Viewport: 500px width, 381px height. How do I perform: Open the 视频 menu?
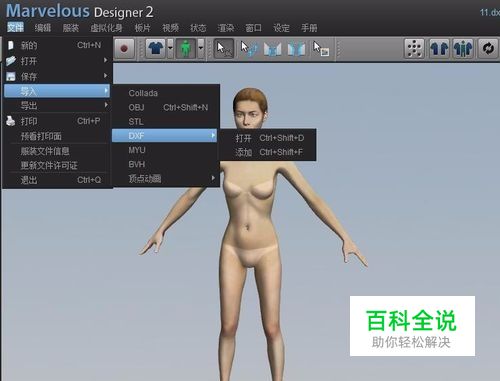click(170, 28)
